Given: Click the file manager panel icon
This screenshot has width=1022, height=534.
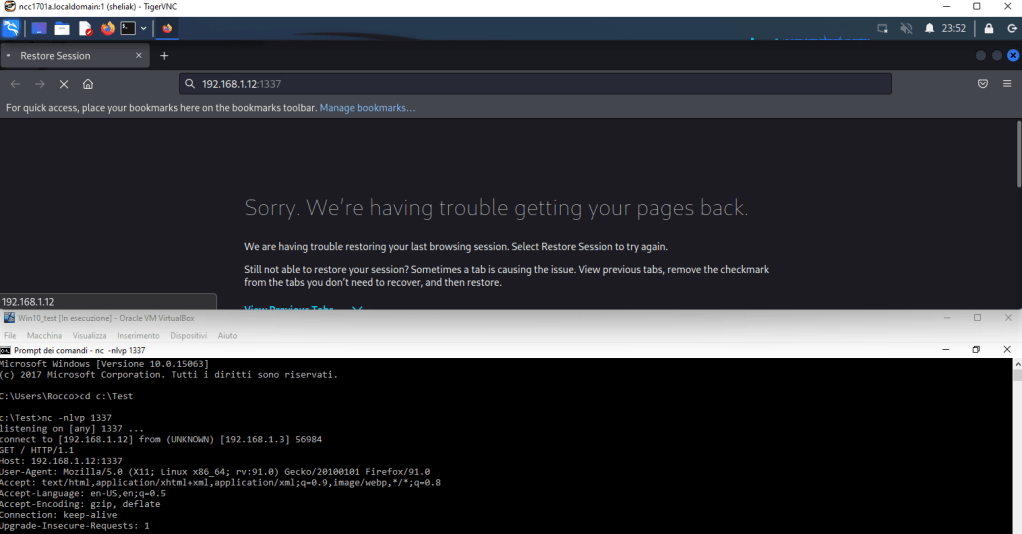Looking at the screenshot, I should click(x=62, y=29).
